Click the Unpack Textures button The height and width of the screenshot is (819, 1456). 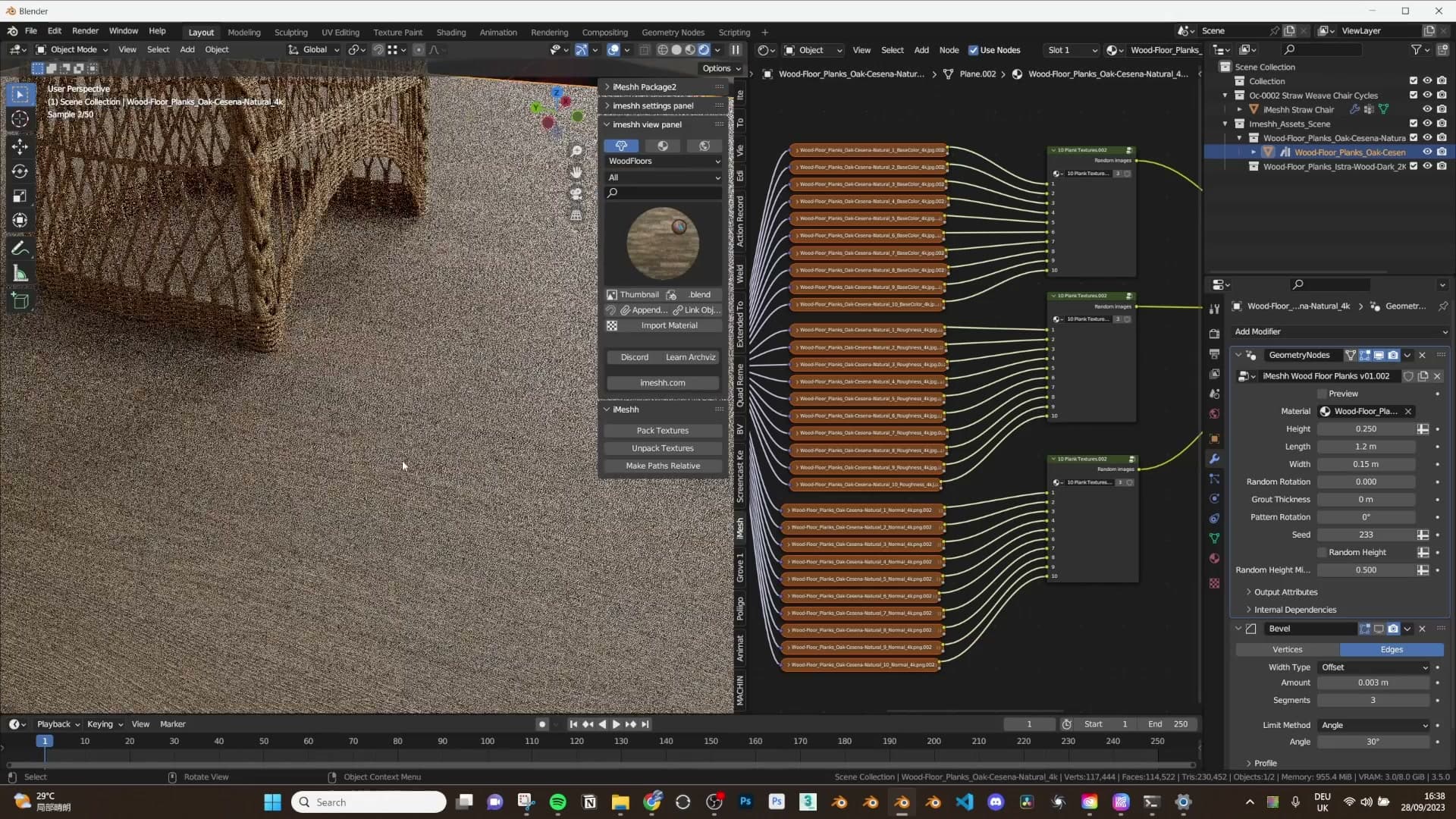tap(663, 448)
